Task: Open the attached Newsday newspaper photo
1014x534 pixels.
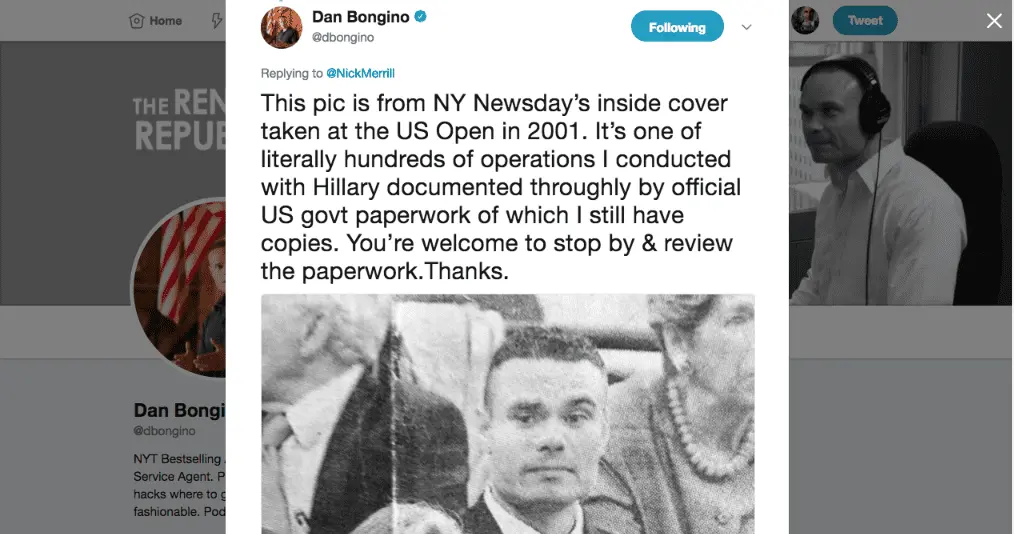Action: [508, 414]
